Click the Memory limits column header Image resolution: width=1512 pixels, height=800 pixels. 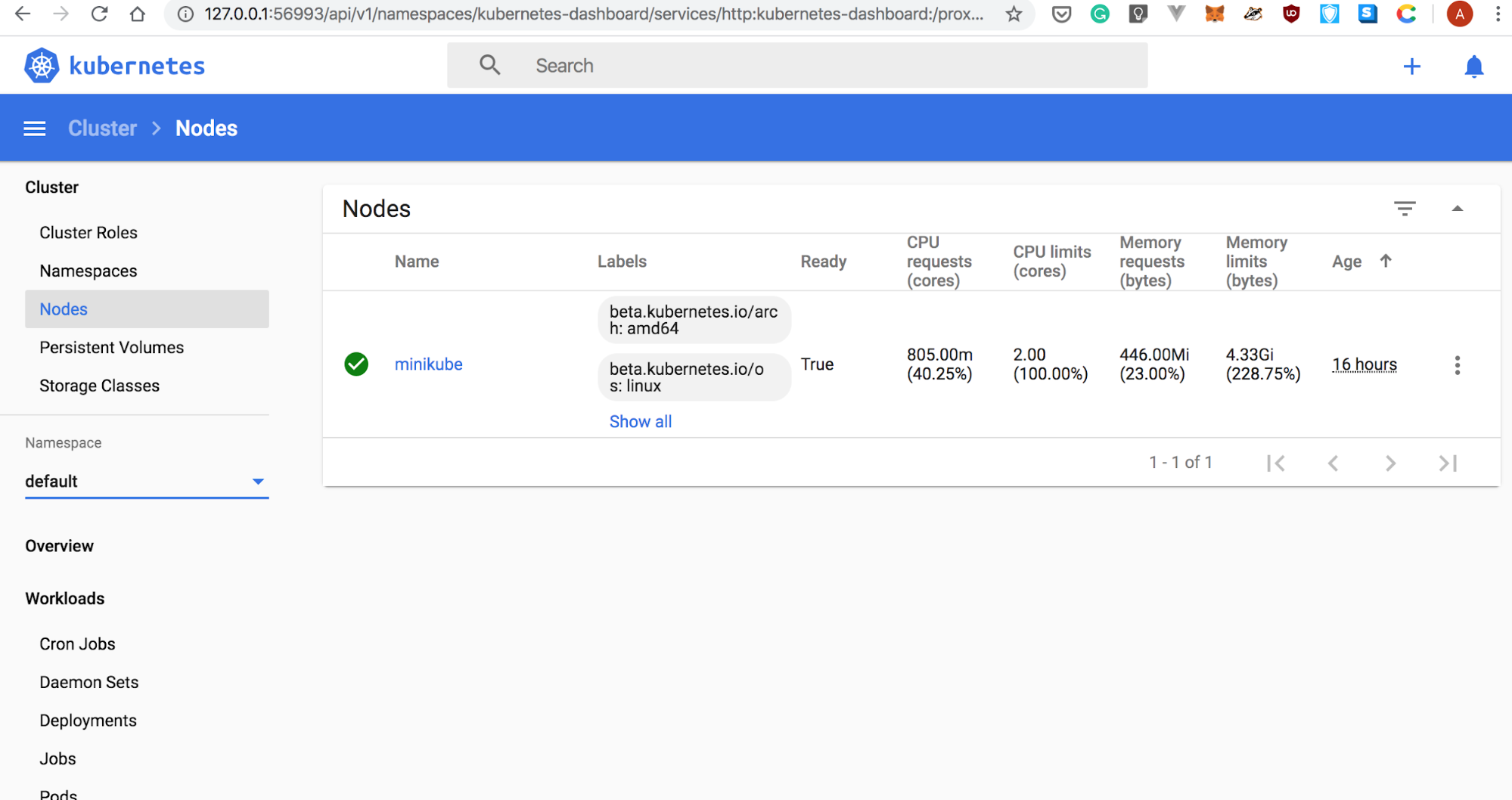point(1256,262)
